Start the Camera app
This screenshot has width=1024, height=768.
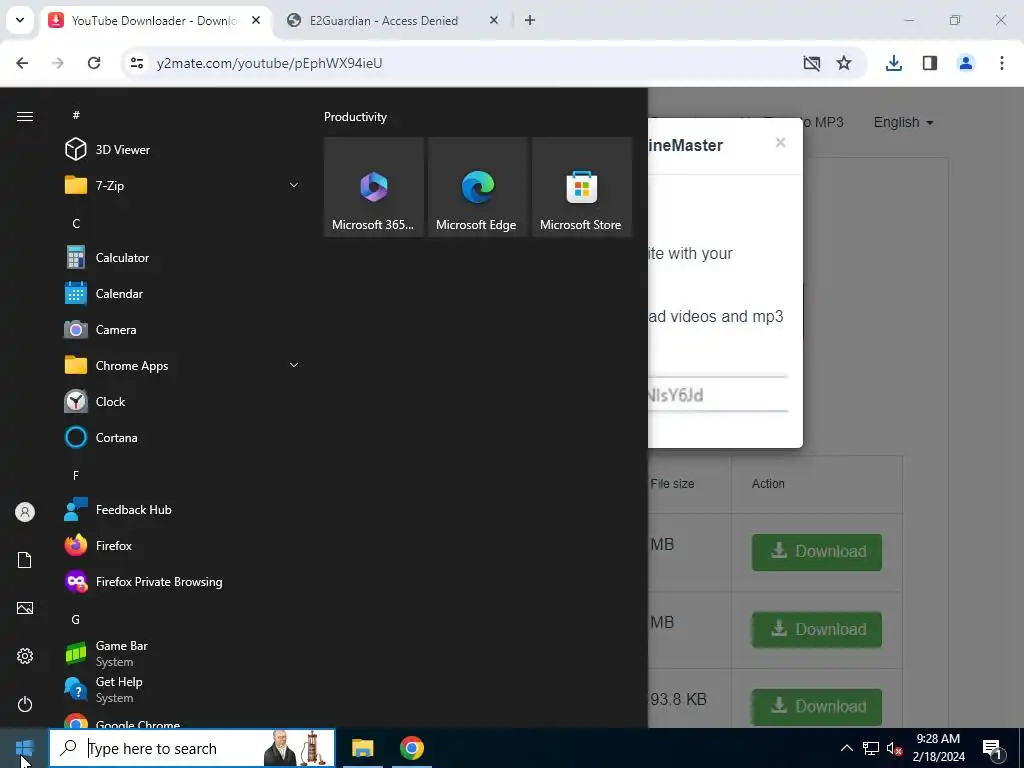pos(180,329)
